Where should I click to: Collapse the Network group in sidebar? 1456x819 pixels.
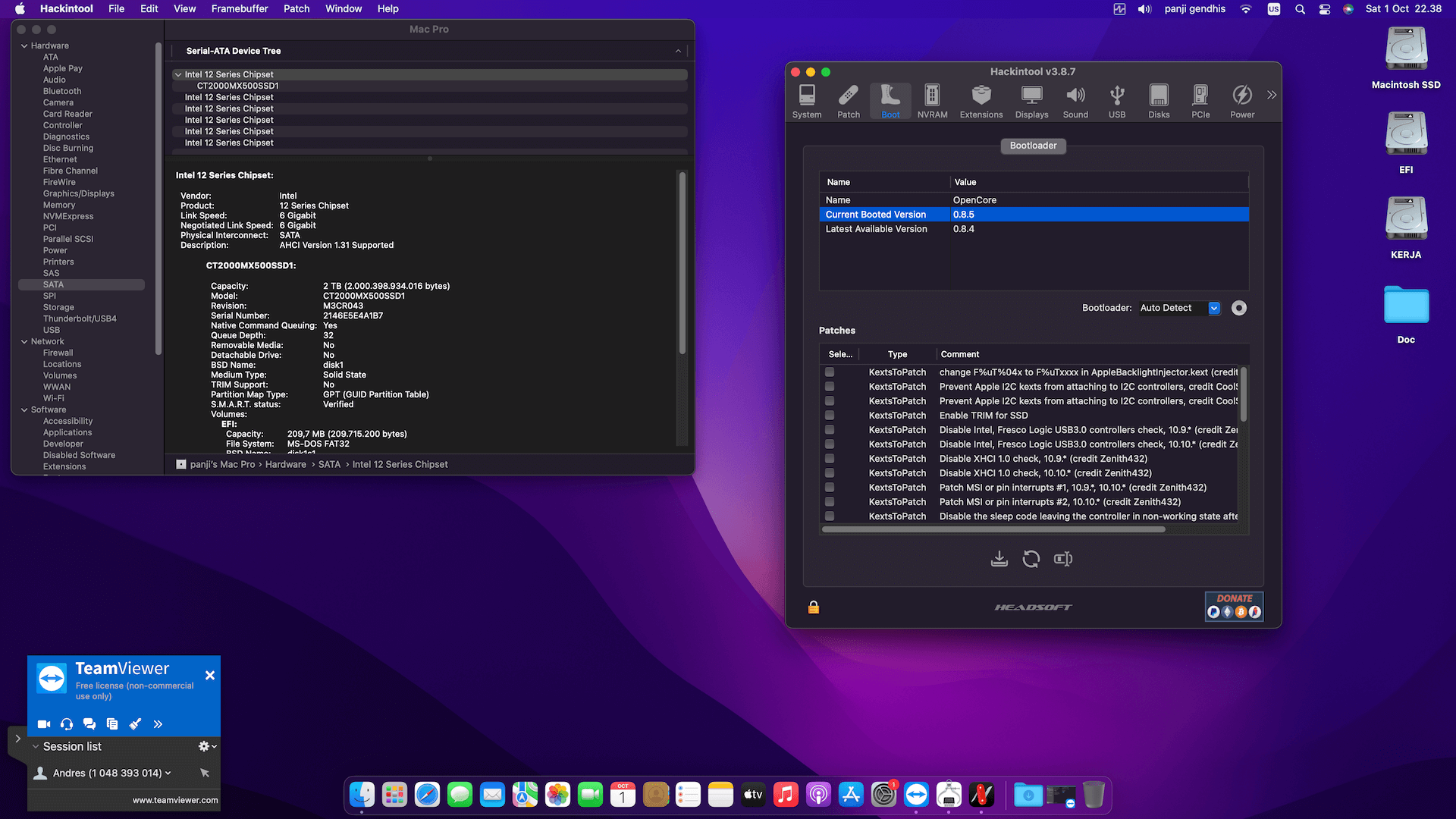pos(24,341)
